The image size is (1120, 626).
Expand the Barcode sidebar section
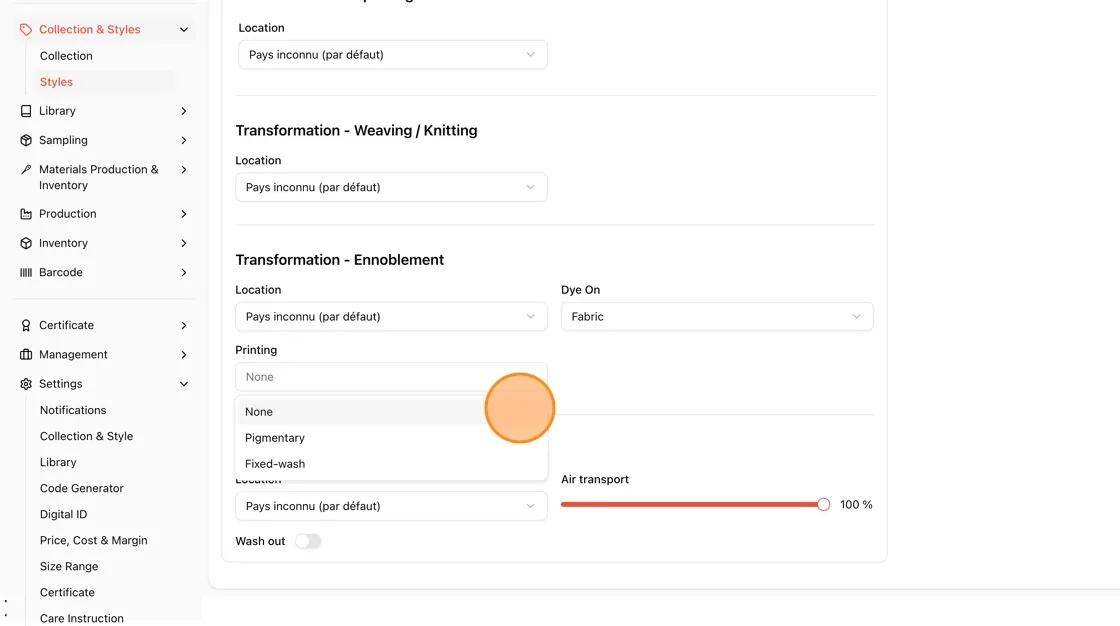click(x=184, y=272)
